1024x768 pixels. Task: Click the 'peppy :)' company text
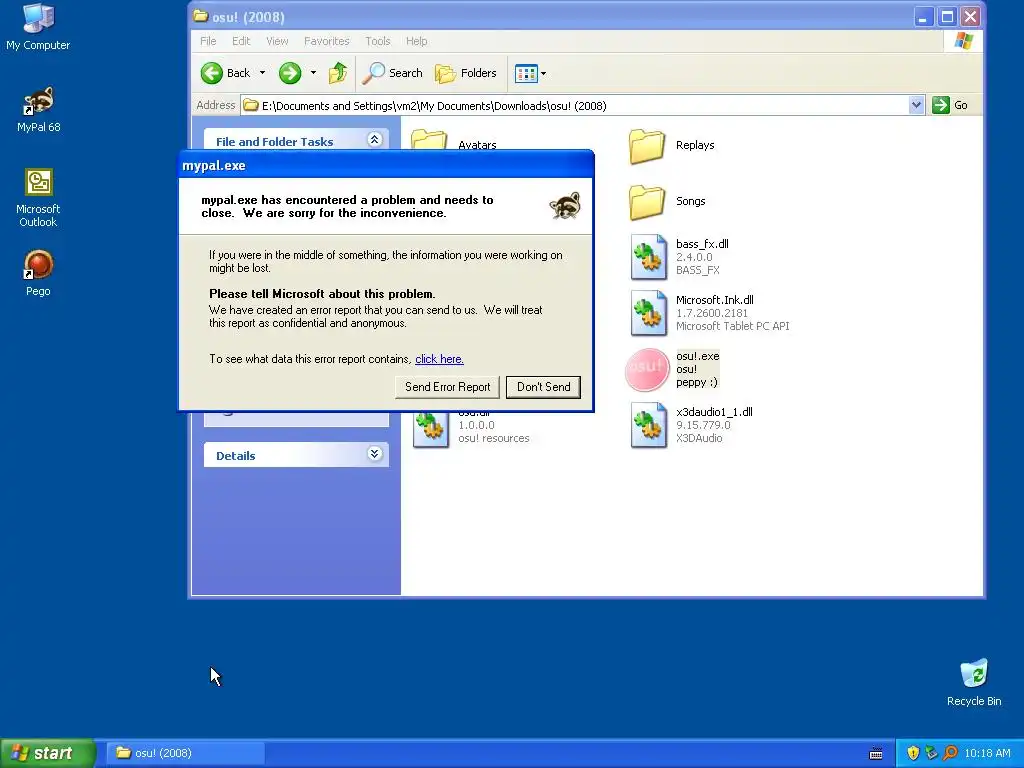697,382
